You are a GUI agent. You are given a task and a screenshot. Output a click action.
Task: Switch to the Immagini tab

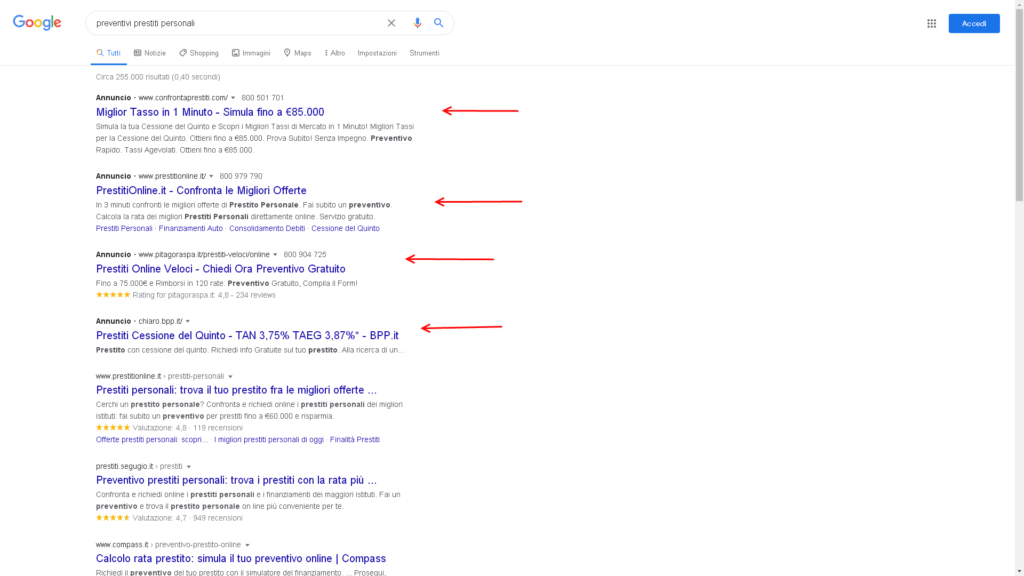pyautogui.click(x=251, y=53)
